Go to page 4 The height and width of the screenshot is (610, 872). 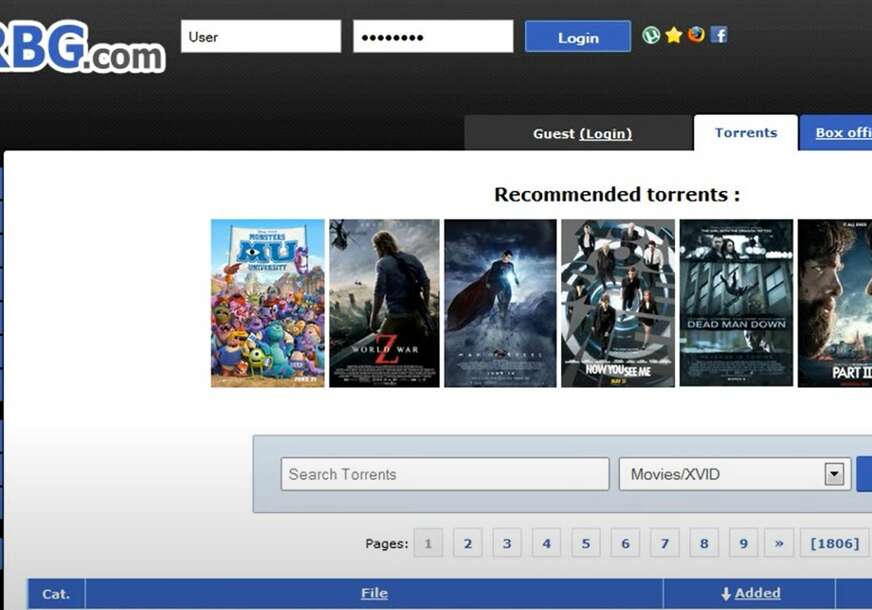coord(547,543)
